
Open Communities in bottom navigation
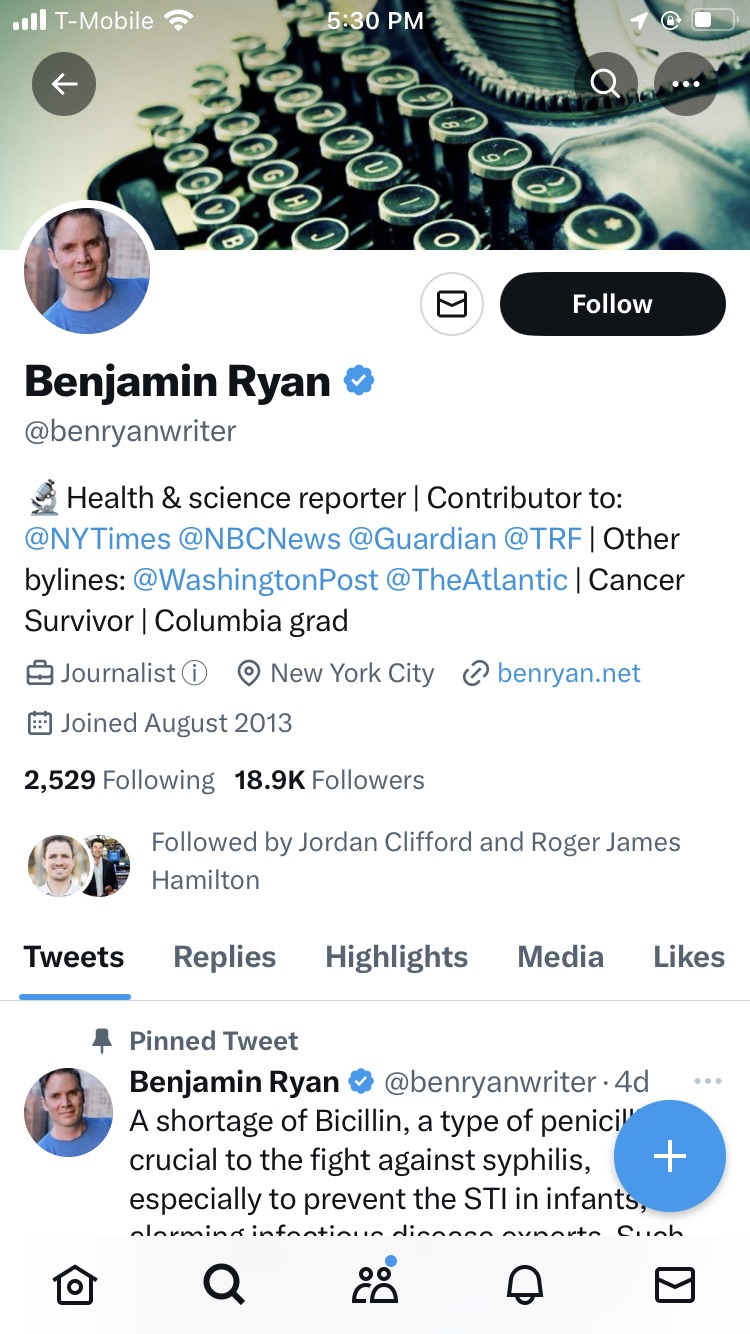coord(375,1284)
